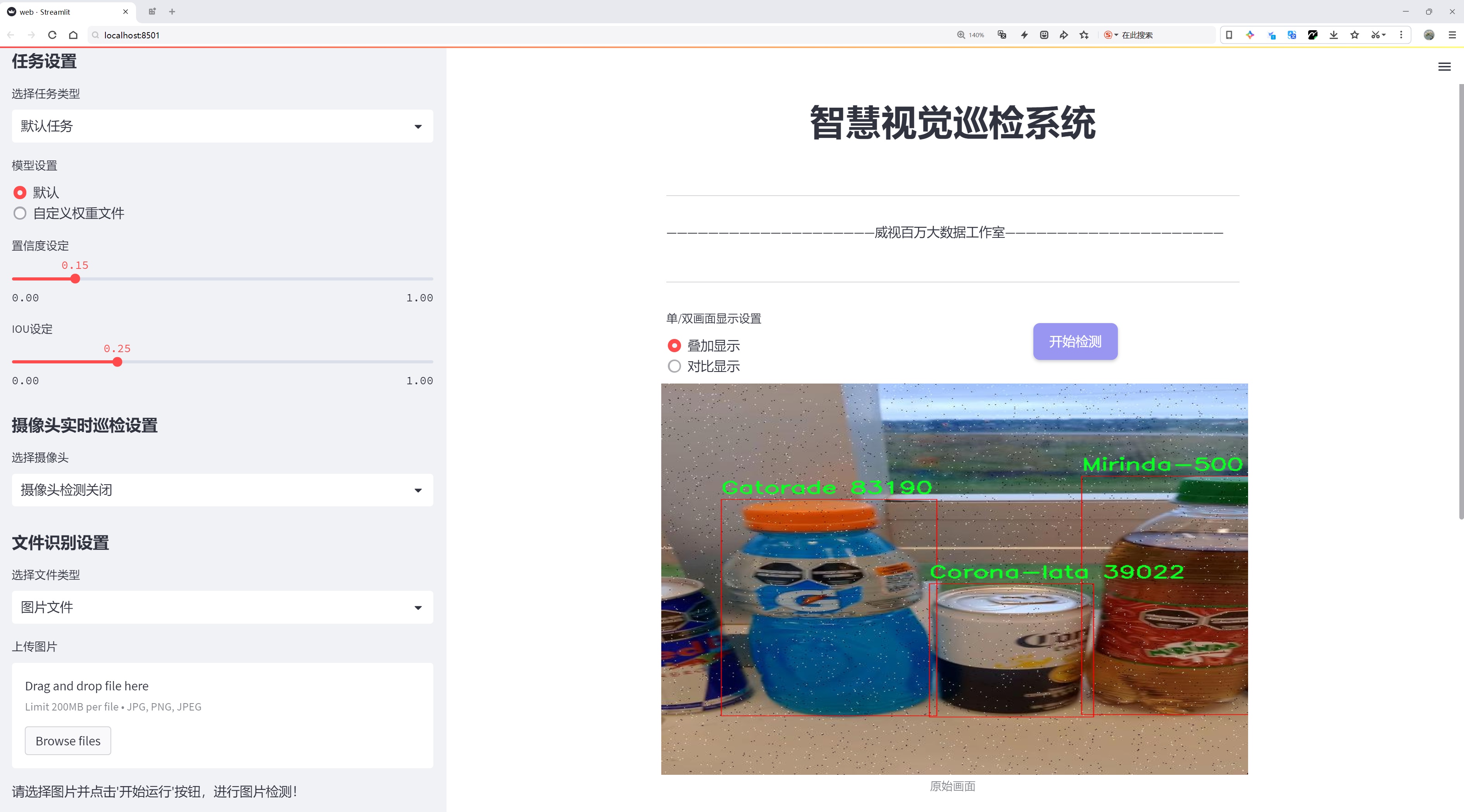Click the lightning speed-mode icon
The width and height of the screenshot is (1464, 812).
(1024, 35)
